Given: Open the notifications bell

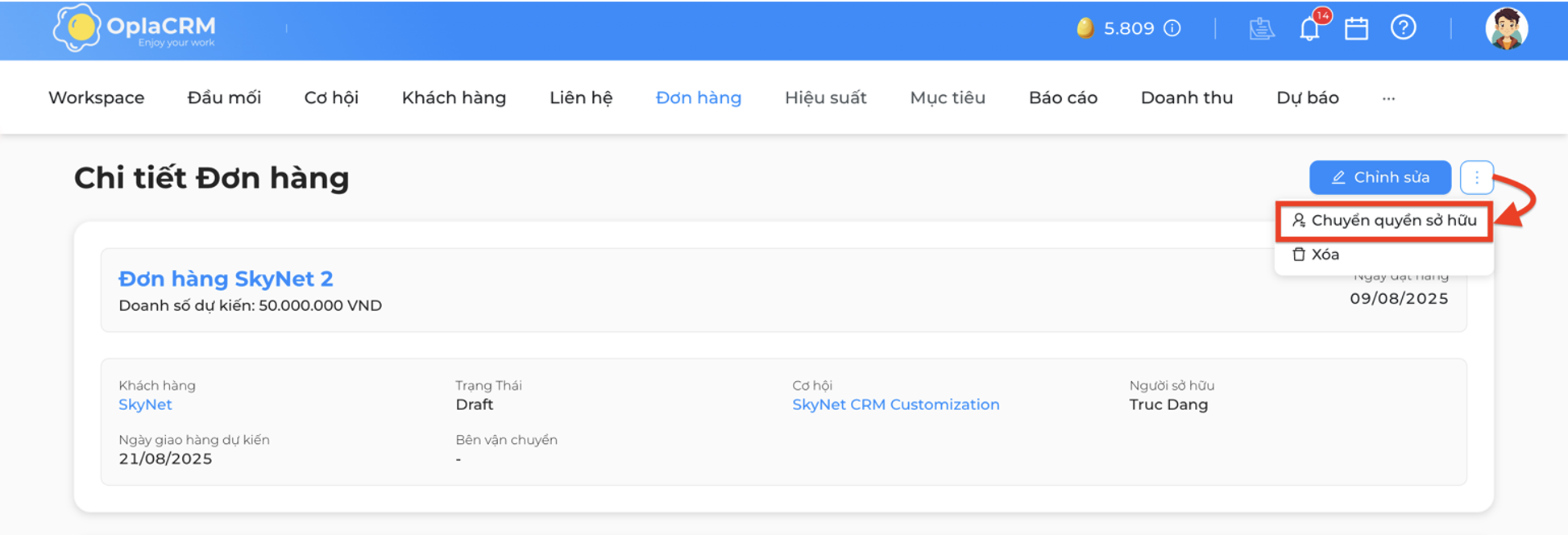Looking at the screenshot, I should click(1310, 29).
